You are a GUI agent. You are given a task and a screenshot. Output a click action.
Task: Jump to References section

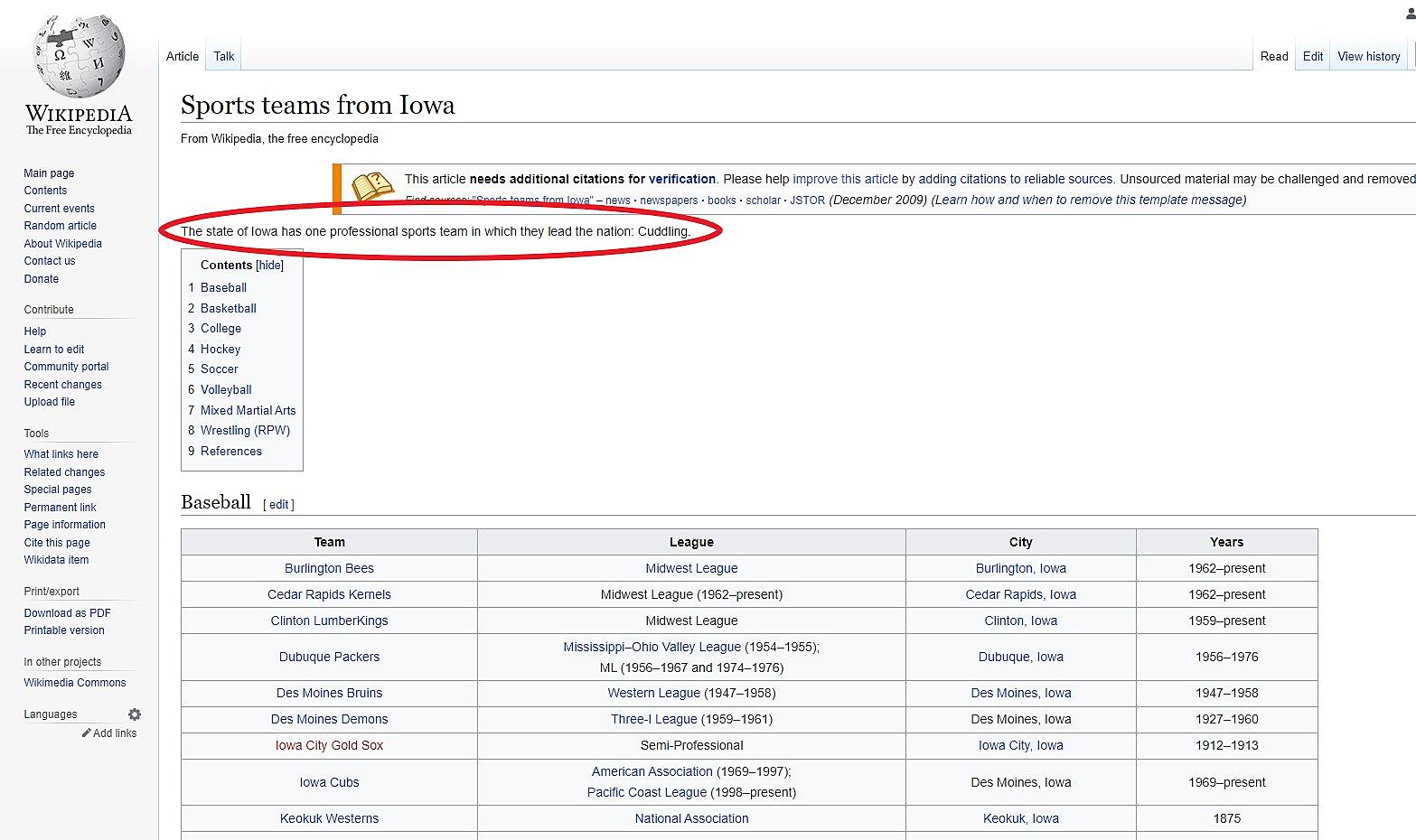(x=230, y=452)
